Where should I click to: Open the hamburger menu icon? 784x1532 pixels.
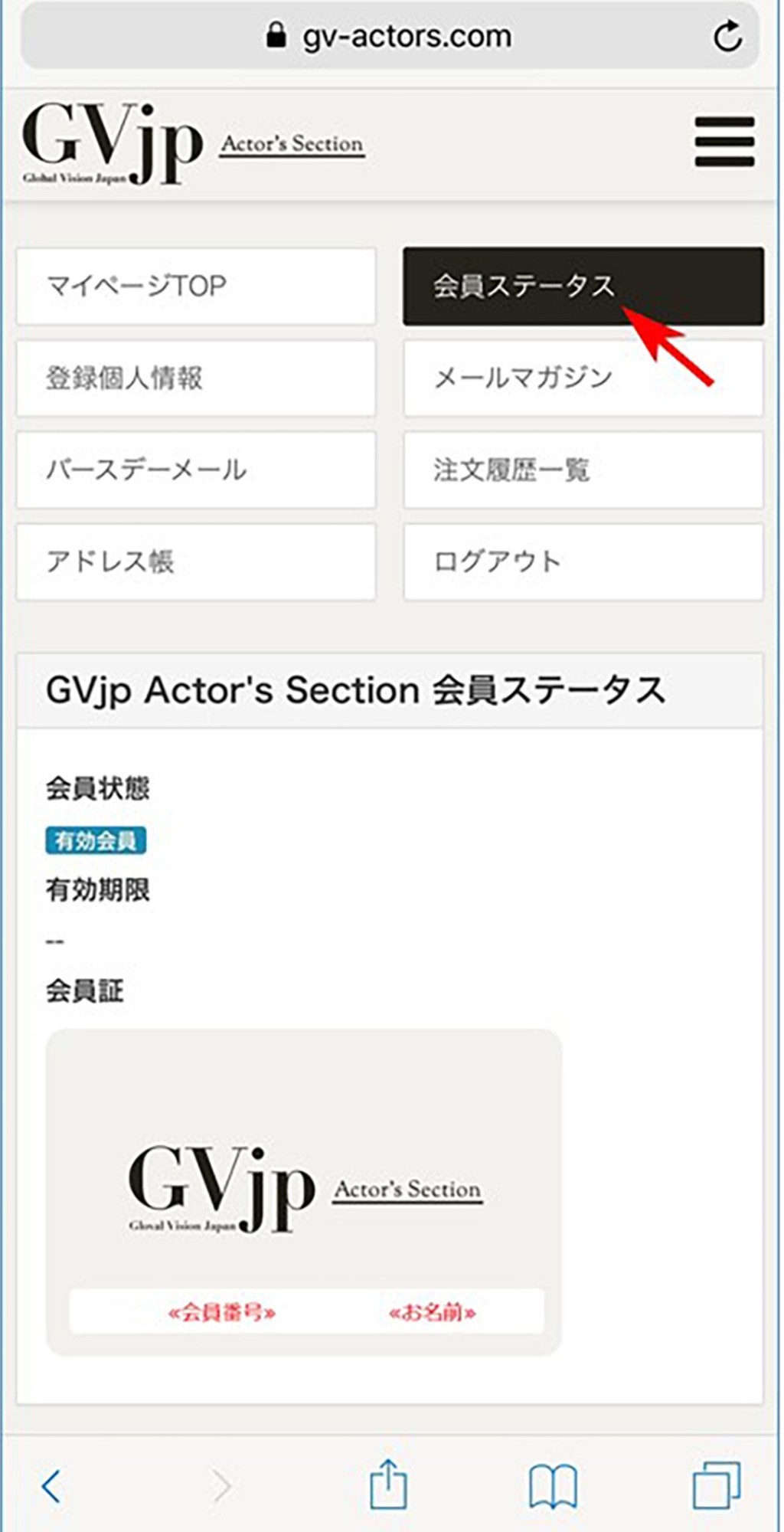click(724, 142)
